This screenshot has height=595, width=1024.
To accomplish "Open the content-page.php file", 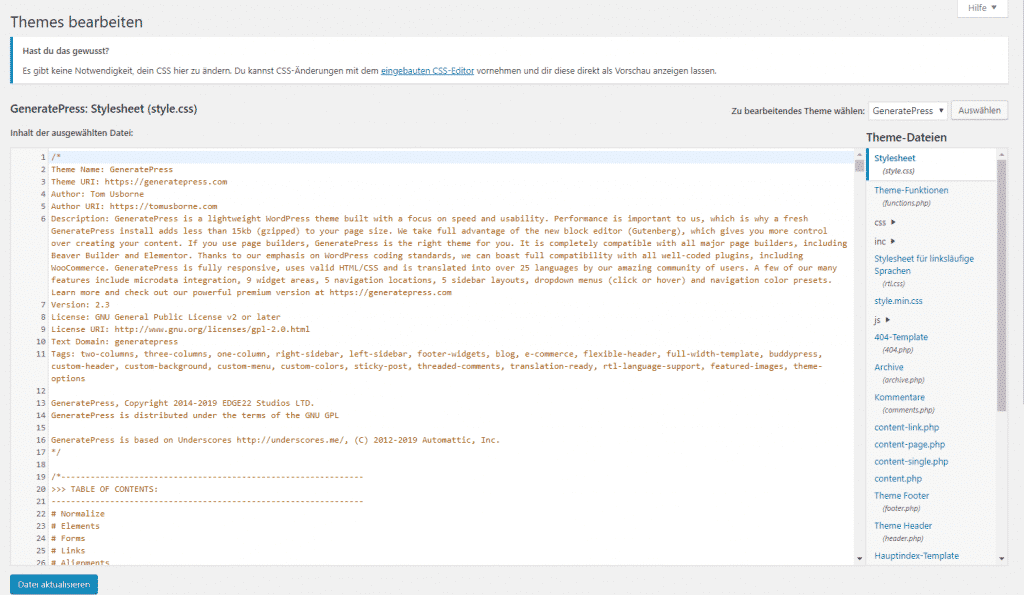I will click(x=910, y=444).
